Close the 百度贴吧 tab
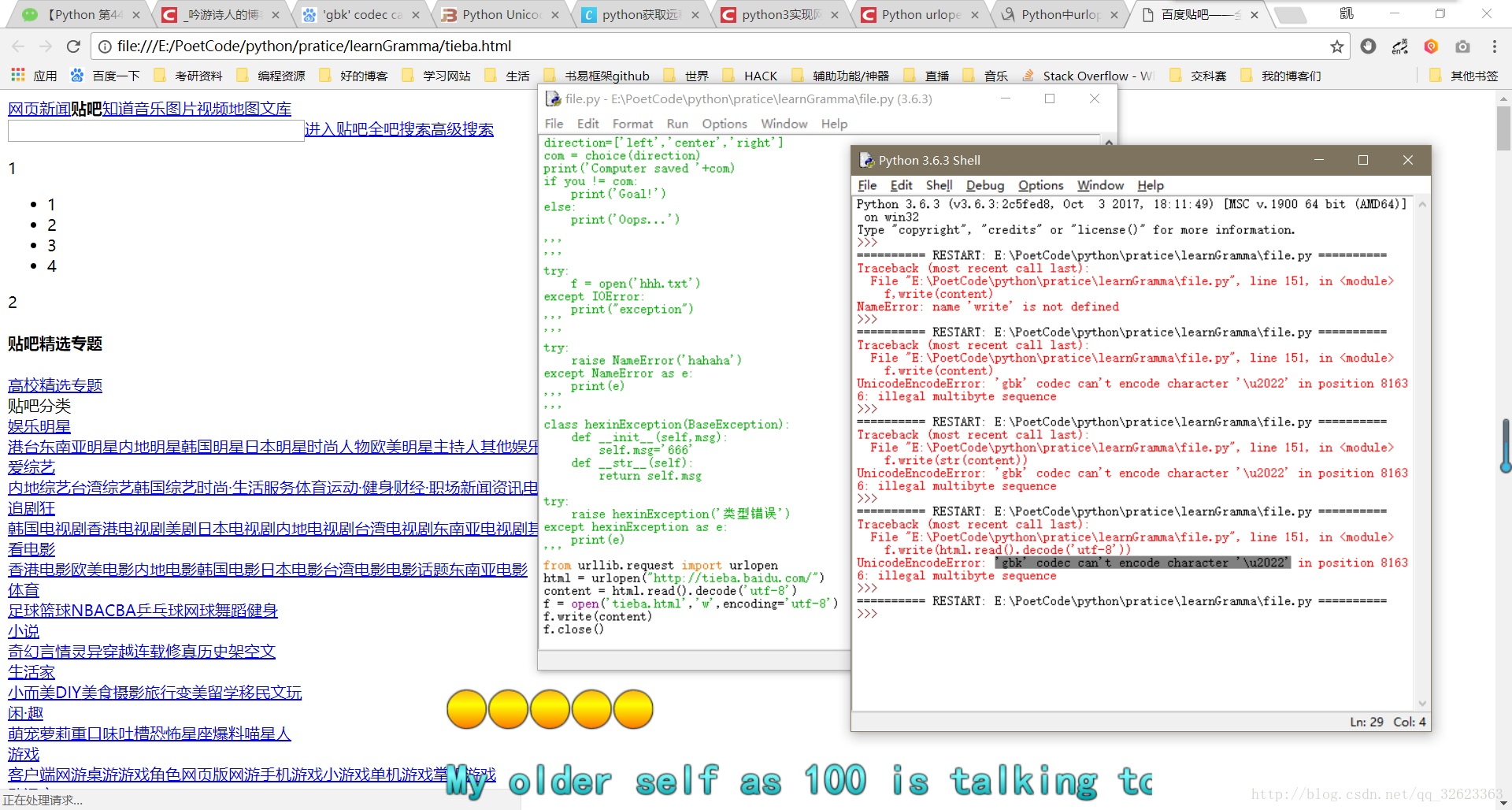This screenshot has height=810, width=1512. (x=1254, y=14)
